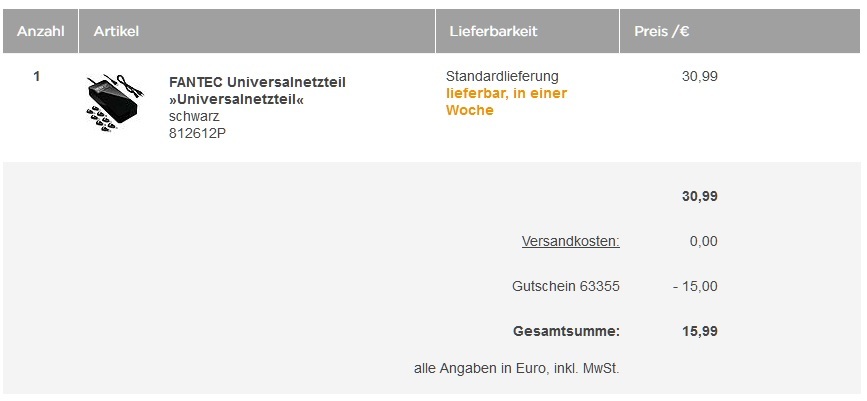Click the voucher discount amount - 15,00
This screenshot has width=867, height=401.
tap(695, 286)
